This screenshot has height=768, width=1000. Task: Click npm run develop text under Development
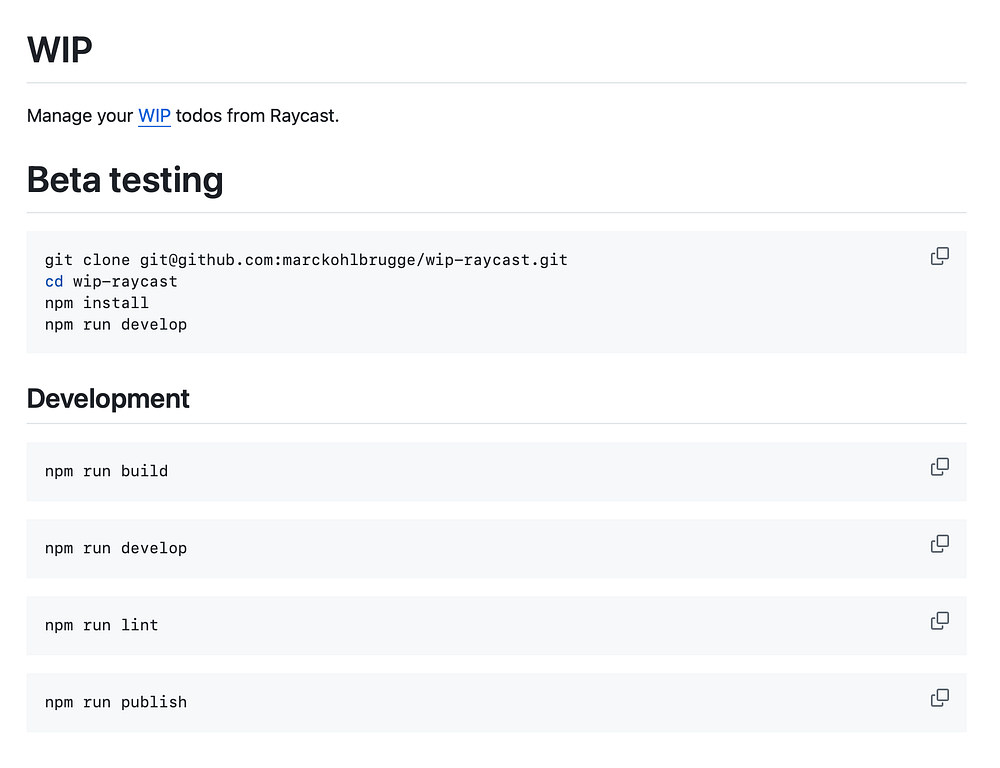coord(116,548)
